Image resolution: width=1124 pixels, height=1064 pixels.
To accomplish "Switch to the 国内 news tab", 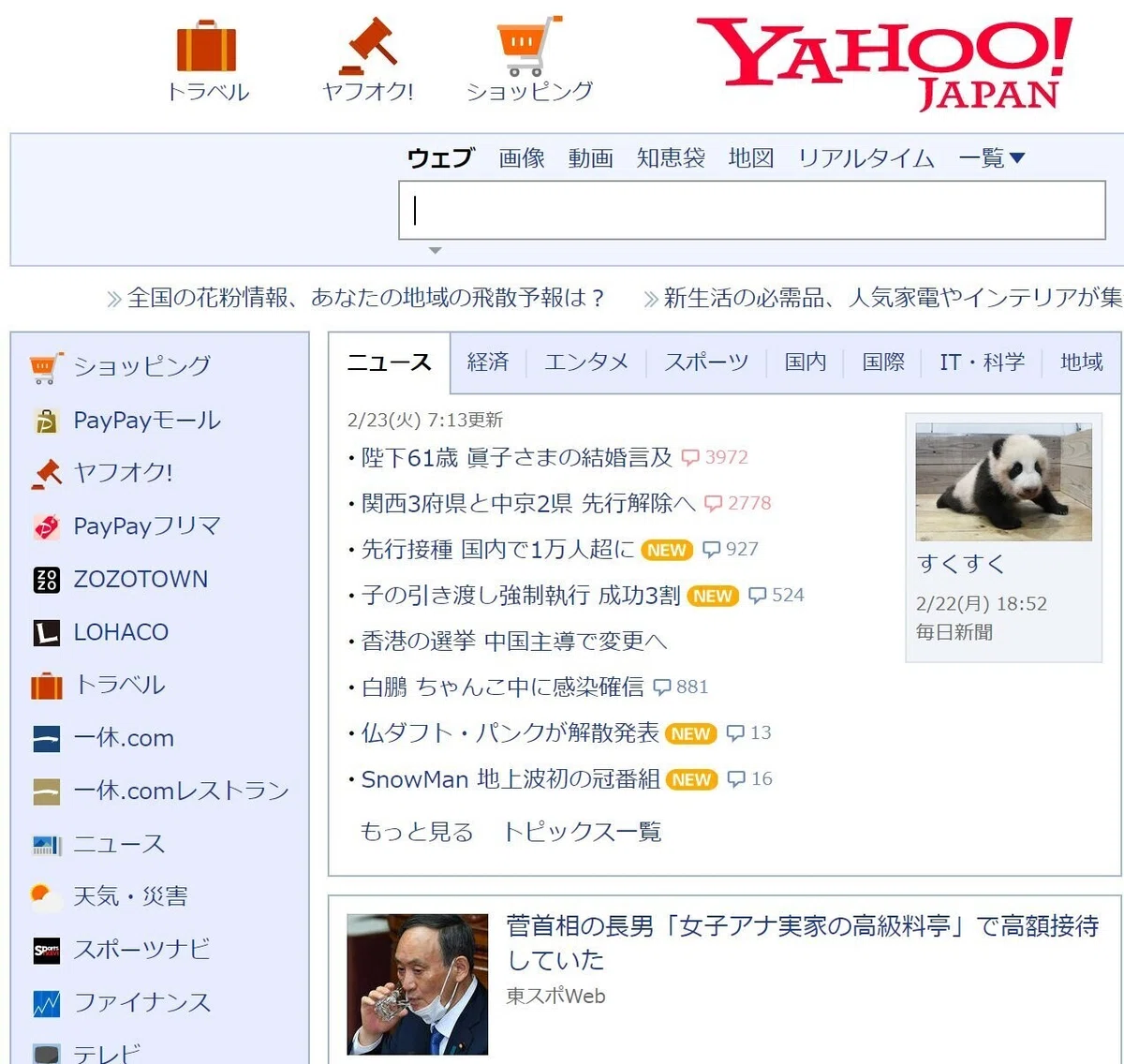I will click(x=806, y=362).
